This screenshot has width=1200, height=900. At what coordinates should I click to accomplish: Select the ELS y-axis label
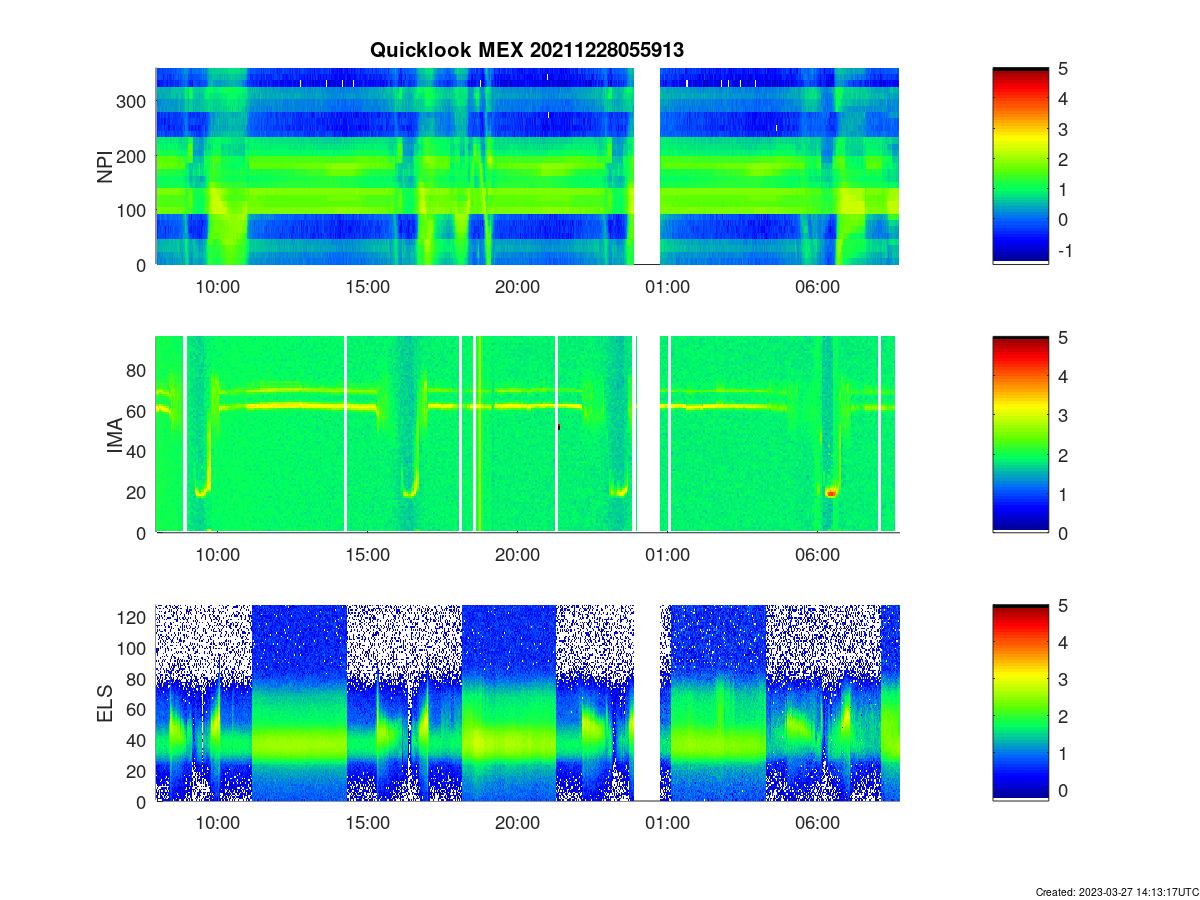[105, 703]
